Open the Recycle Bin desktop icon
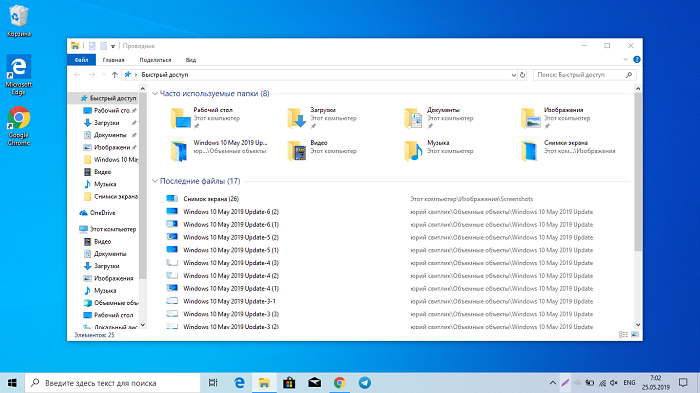The height and width of the screenshot is (393, 700). coord(18,20)
